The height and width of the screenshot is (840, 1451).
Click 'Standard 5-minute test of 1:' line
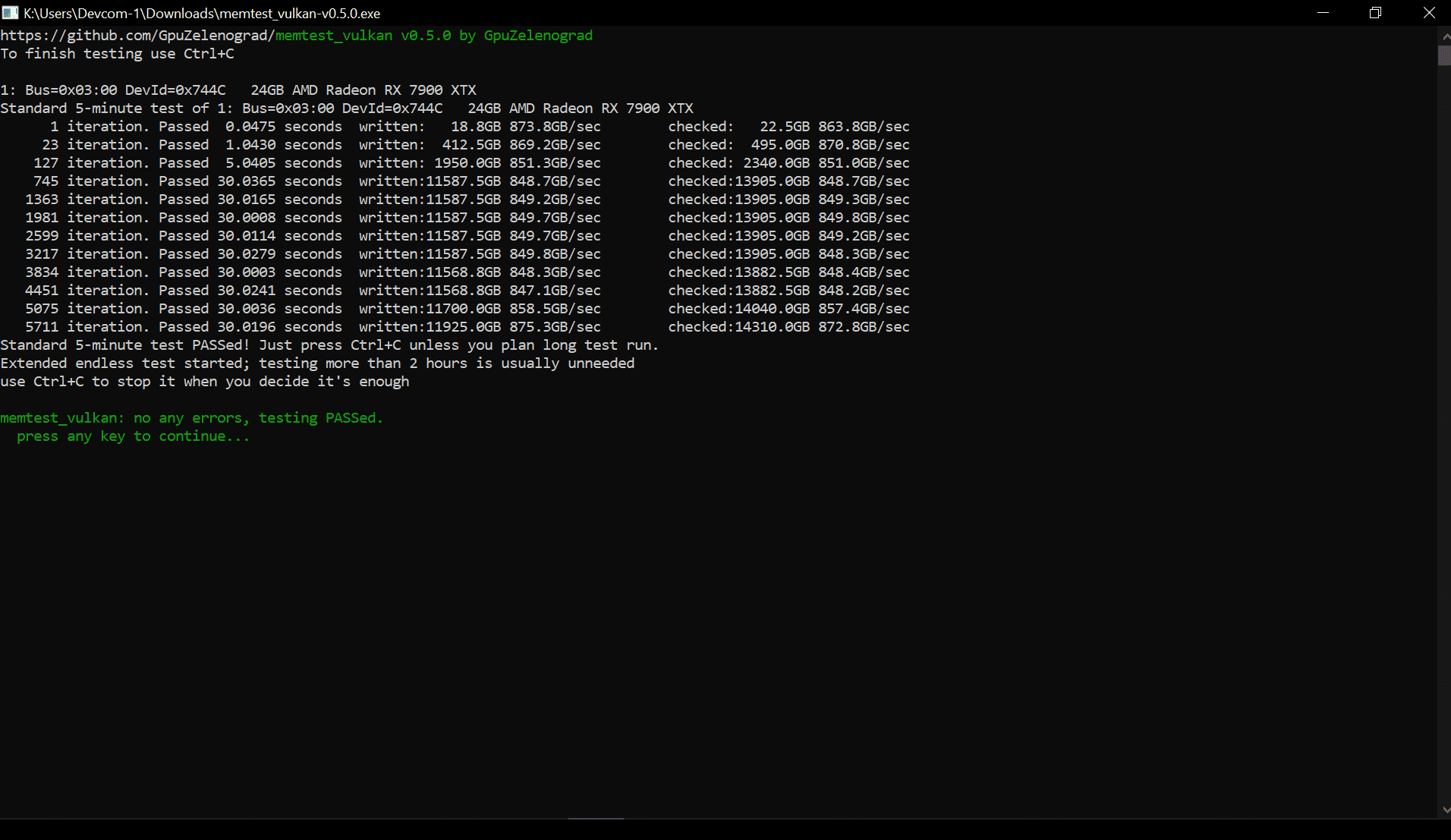point(347,109)
